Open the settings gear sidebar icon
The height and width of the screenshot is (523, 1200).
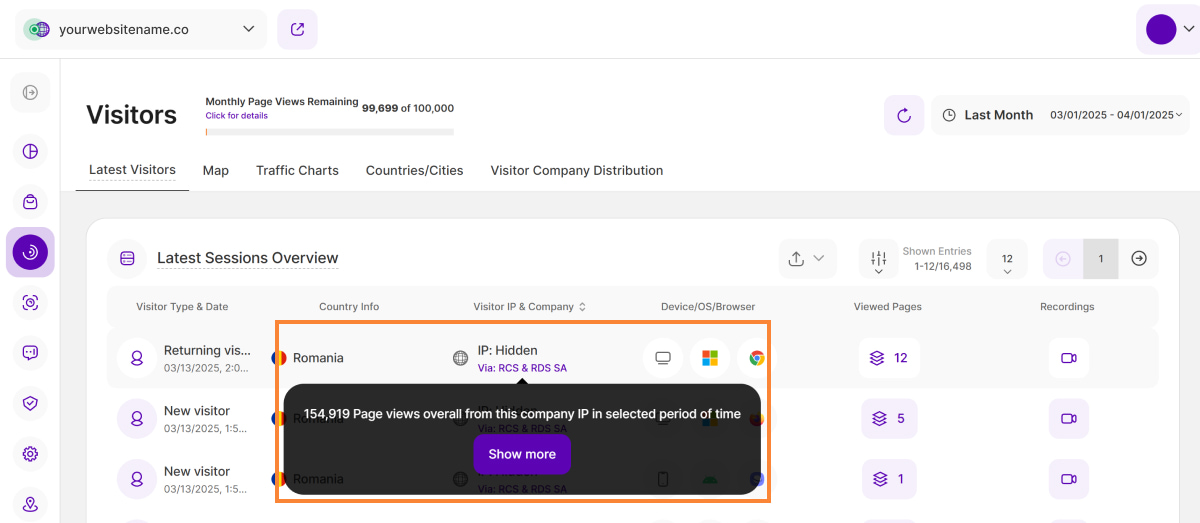(x=30, y=454)
